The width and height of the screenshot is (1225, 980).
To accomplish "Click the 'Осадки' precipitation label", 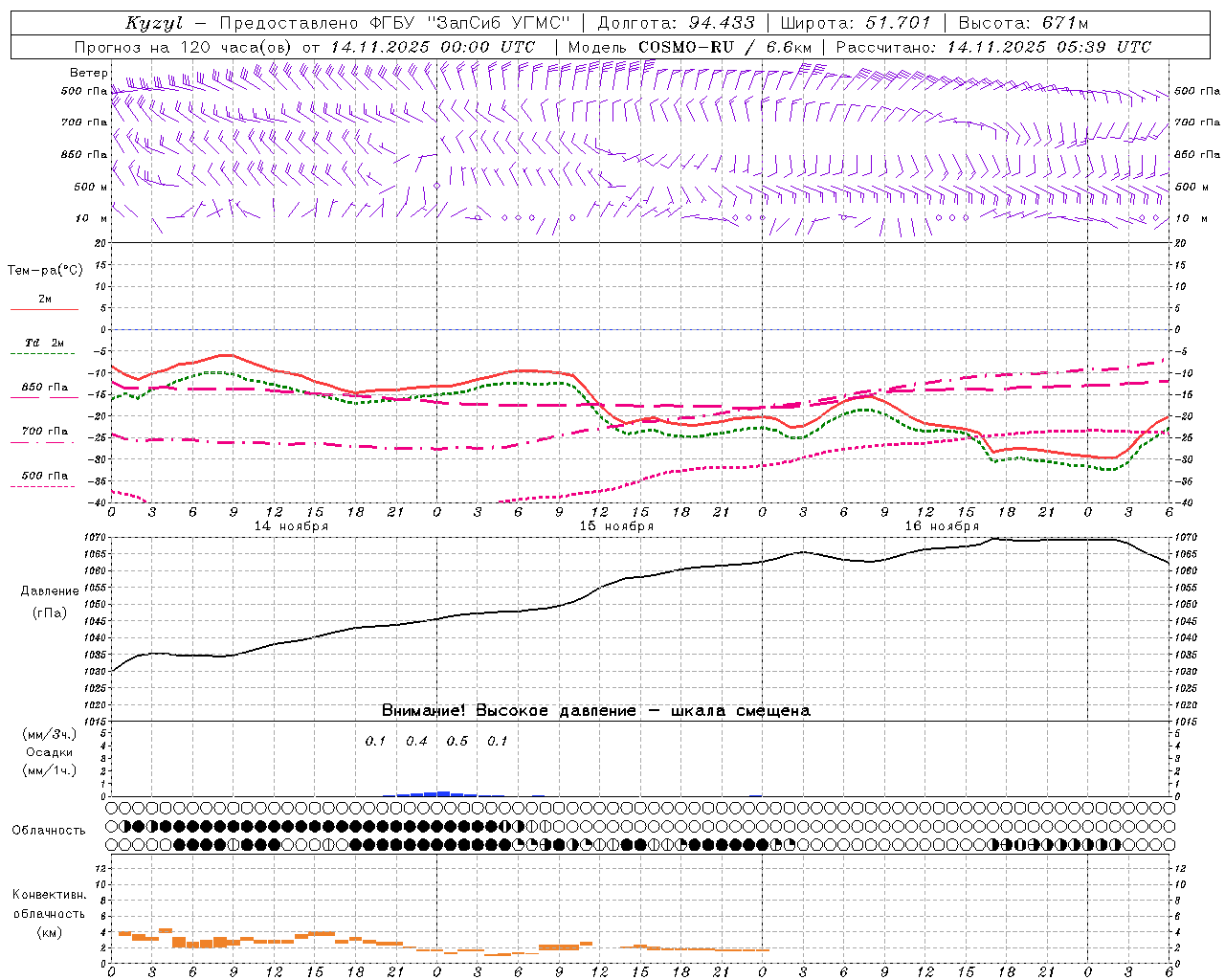I will [49, 752].
